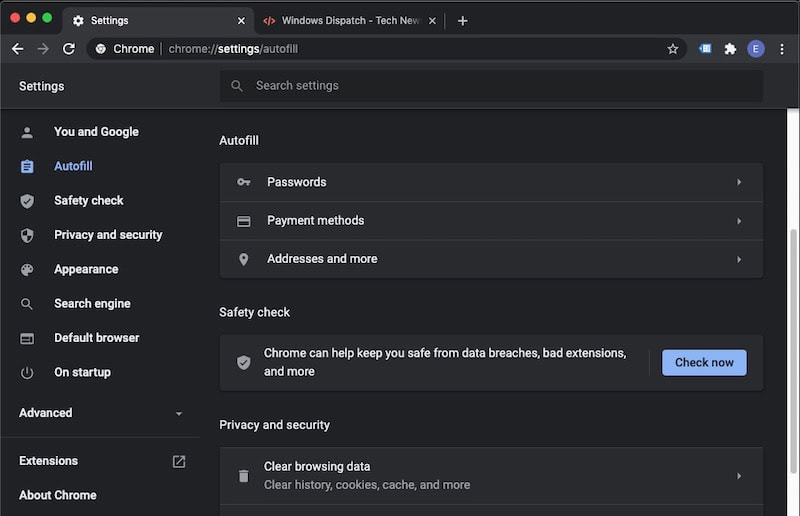This screenshot has height=516, width=800.
Task: Click the power icon beside On startup
Action: click(x=27, y=373)
